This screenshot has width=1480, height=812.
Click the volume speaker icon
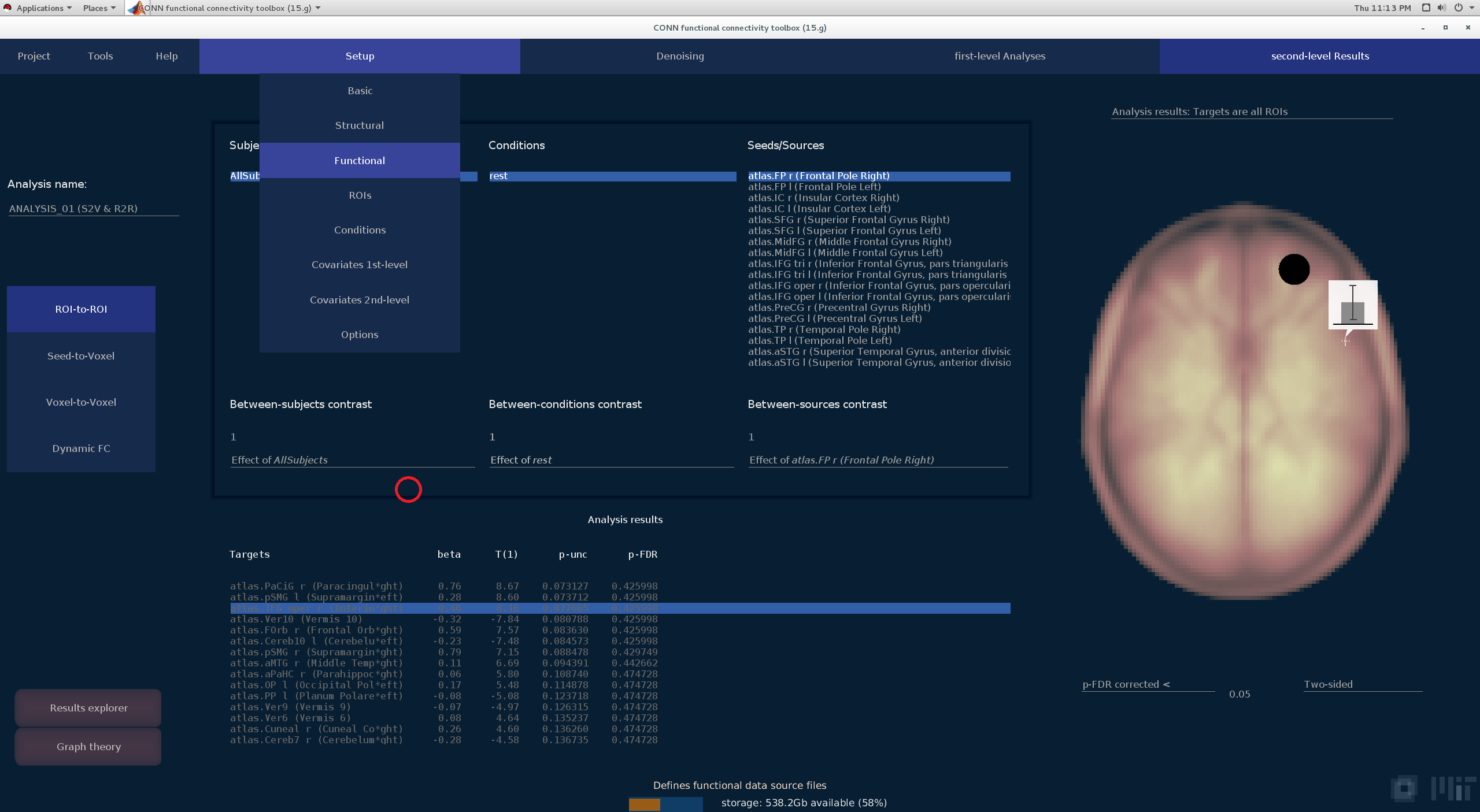coord(1442,8)
